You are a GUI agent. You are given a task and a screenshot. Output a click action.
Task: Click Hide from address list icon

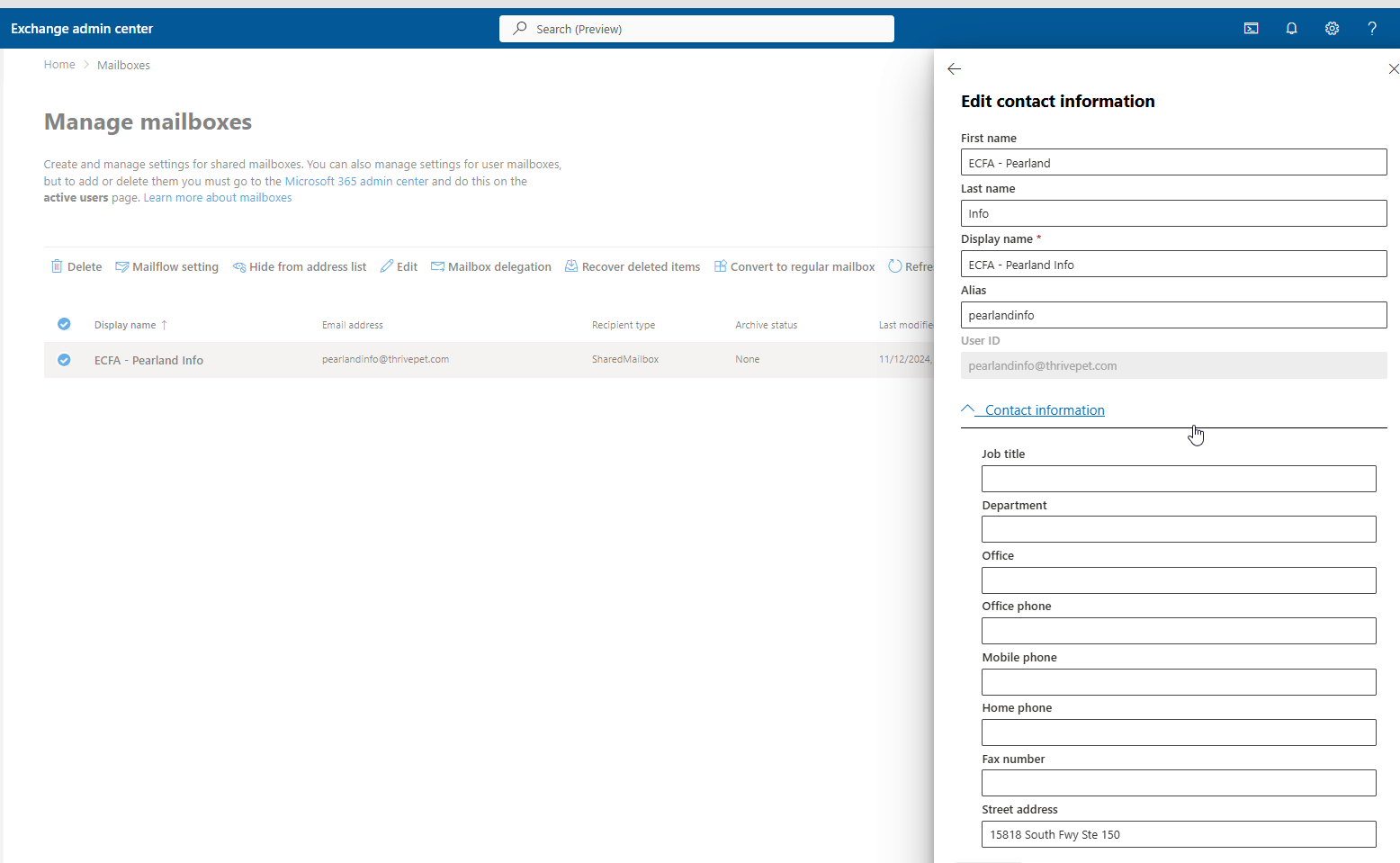[239, 266]
